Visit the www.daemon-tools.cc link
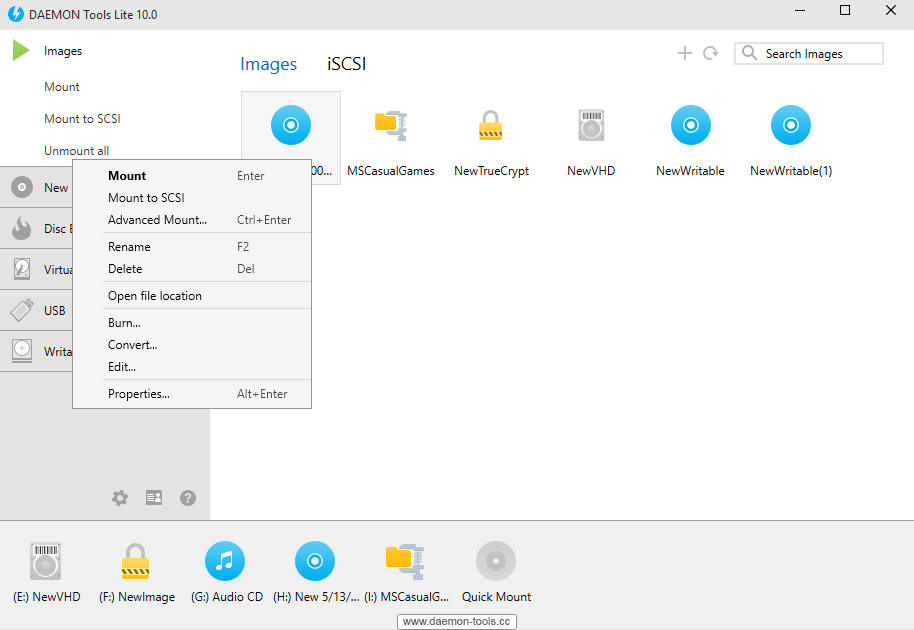 click(x=456, y=621)
